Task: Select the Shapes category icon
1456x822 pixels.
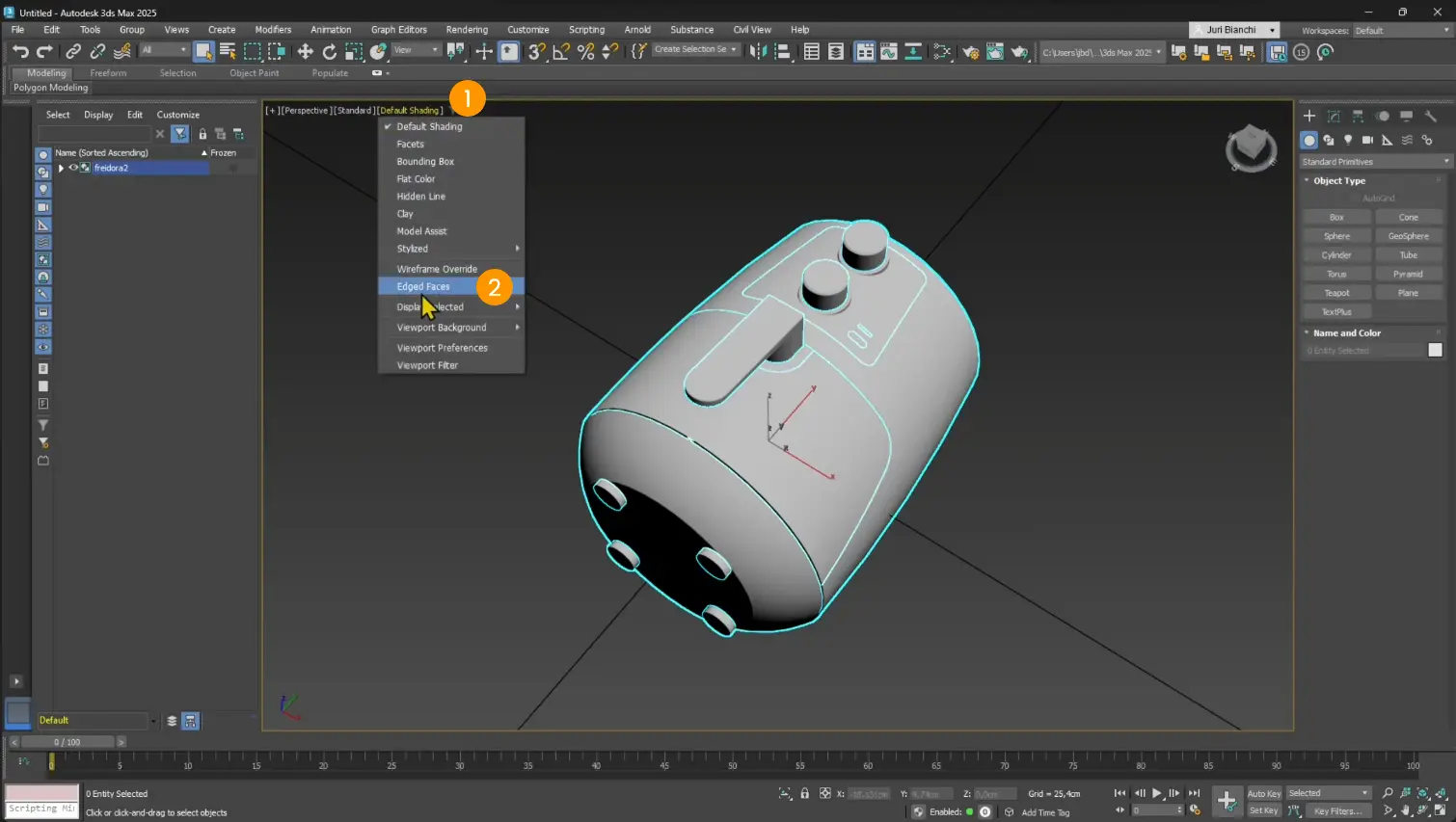Action: click(1329, 140)
